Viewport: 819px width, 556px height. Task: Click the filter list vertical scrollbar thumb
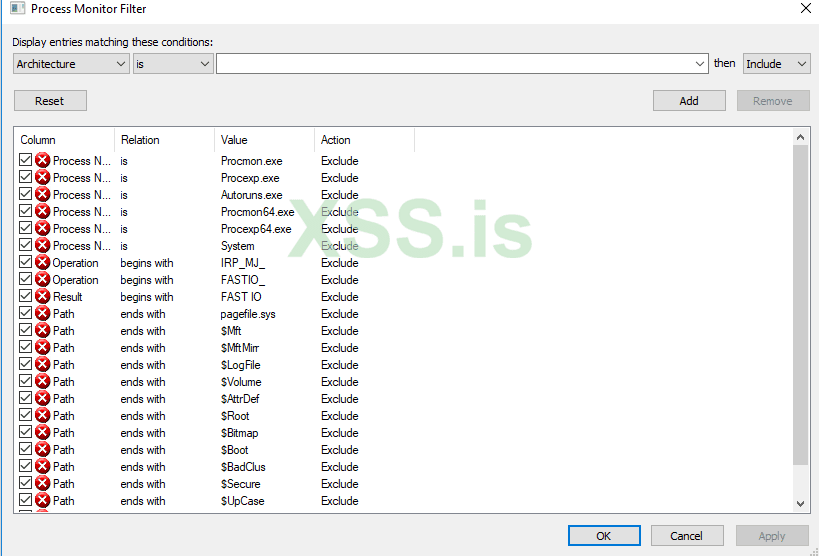(x=800, y=305)
